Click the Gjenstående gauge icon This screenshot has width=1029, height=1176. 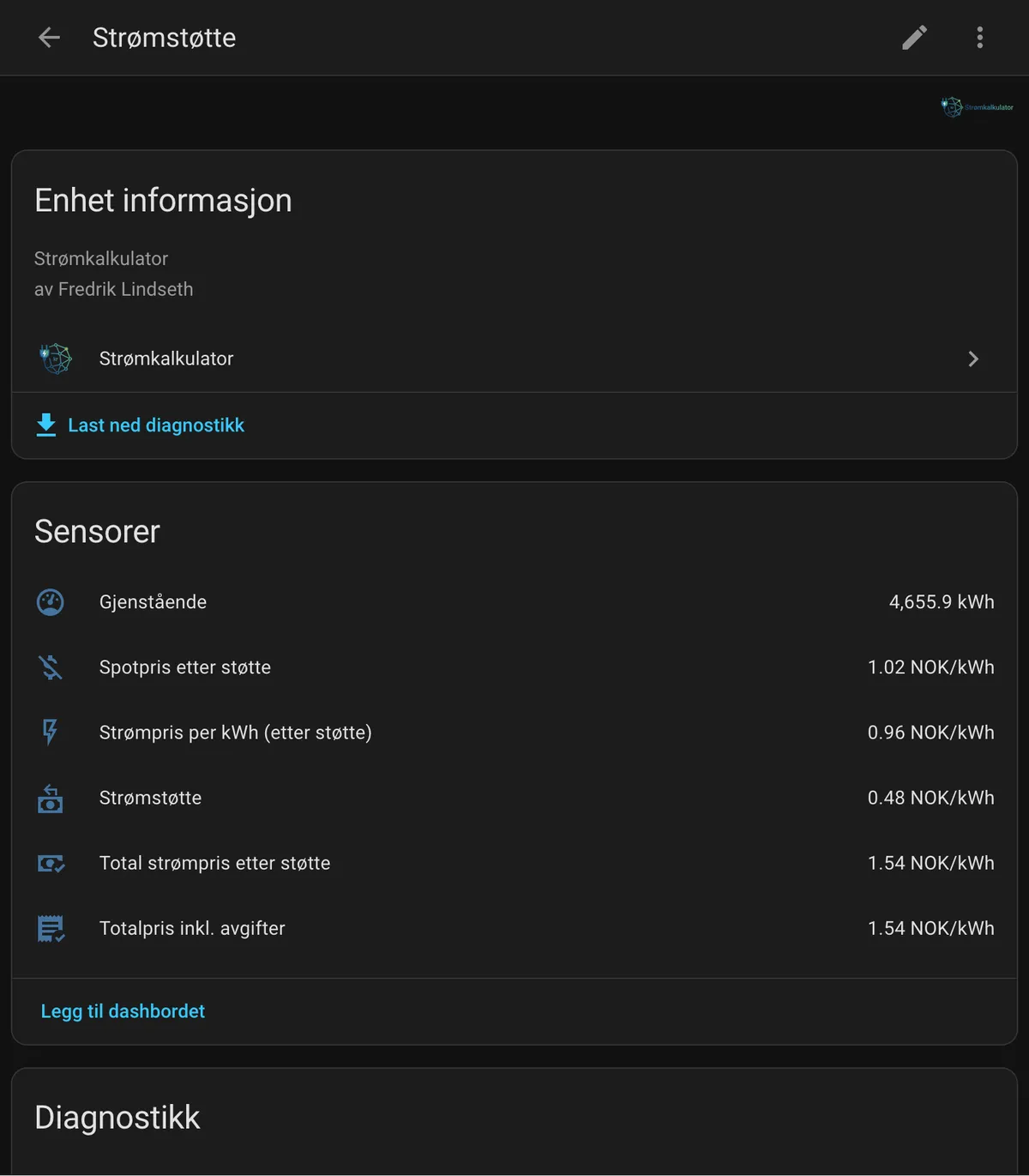[x=51, y=602]
